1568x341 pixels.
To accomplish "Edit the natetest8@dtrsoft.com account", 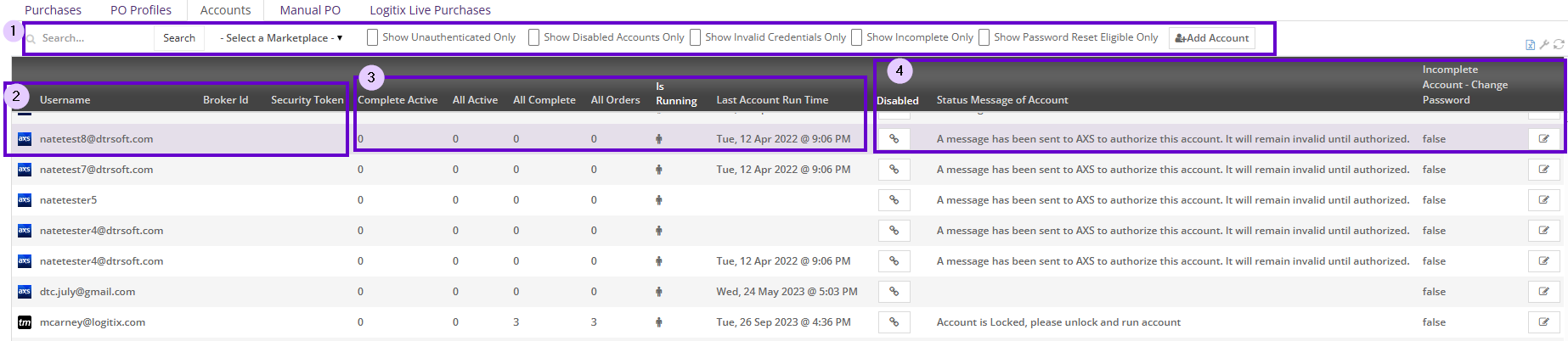I will pos(1543,139).
